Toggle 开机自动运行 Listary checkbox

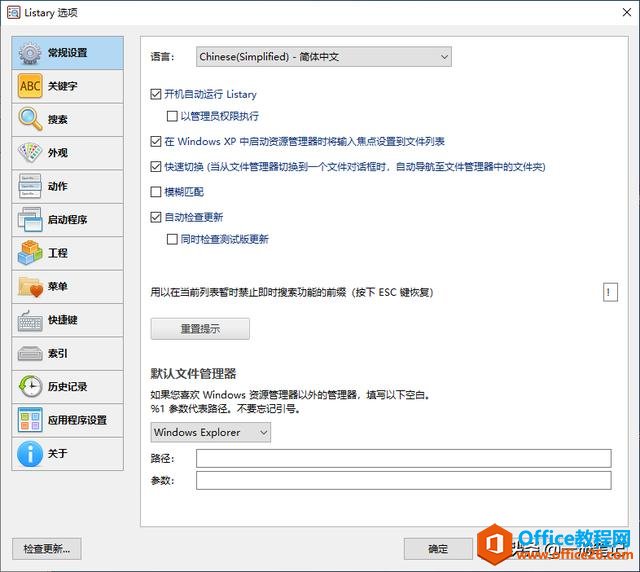point(156,94)
